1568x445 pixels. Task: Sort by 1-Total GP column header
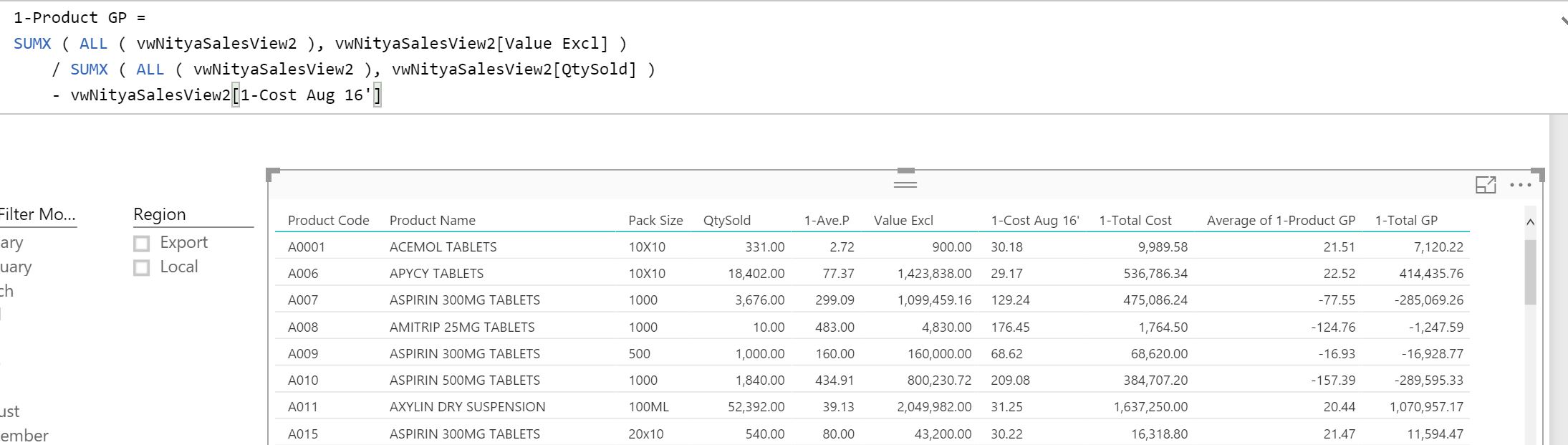[1405, 220]
